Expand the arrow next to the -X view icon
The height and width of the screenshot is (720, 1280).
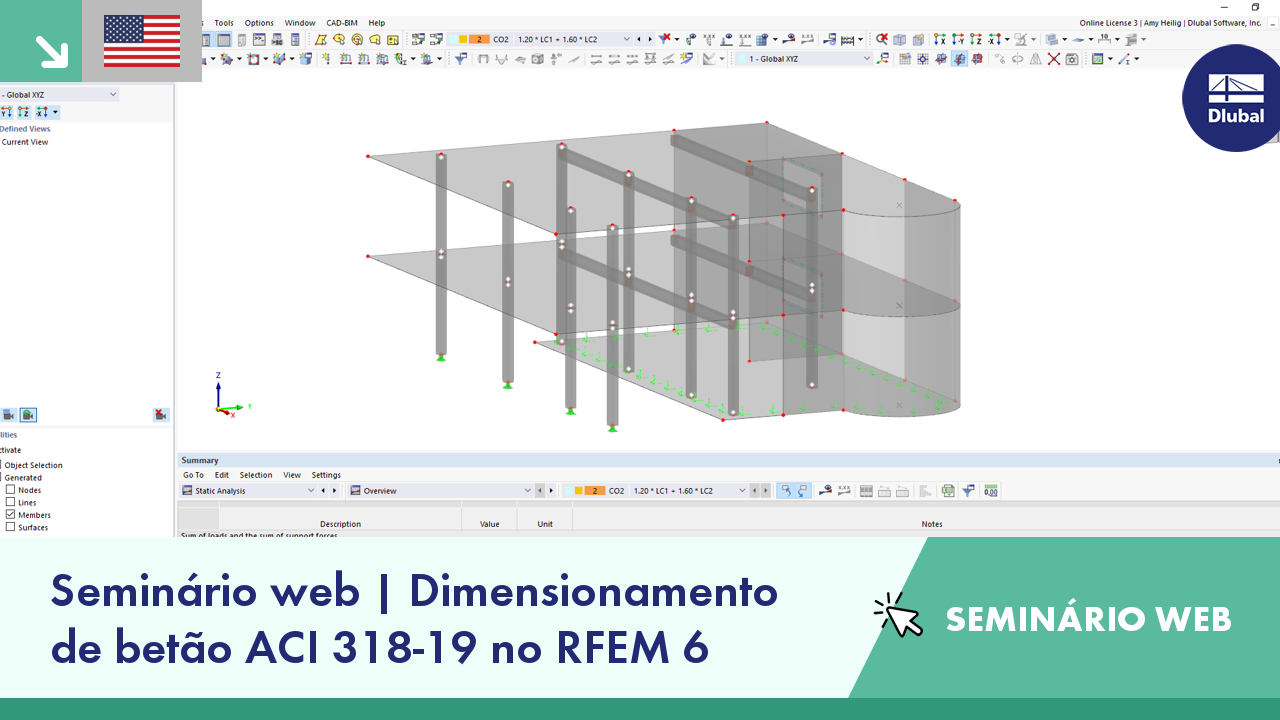pos(1006,40)
